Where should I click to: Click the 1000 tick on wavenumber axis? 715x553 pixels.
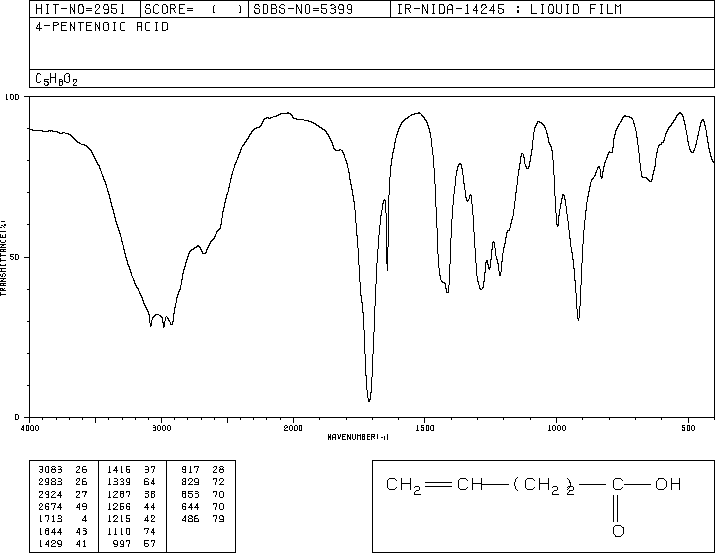[556, 428]
